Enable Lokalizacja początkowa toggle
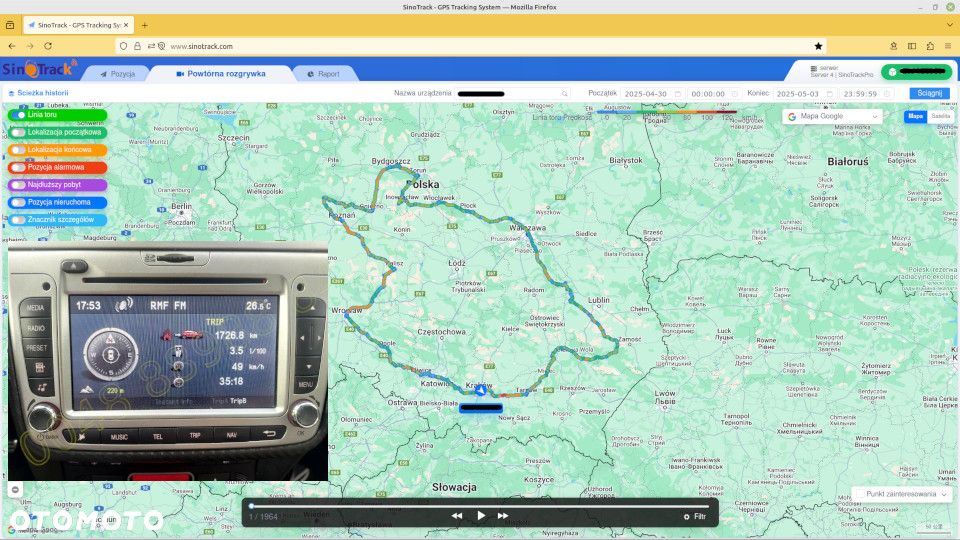Image resolution: width=960 pixels, height=540 pixels. pyautogui.click(x=18, y=132)
